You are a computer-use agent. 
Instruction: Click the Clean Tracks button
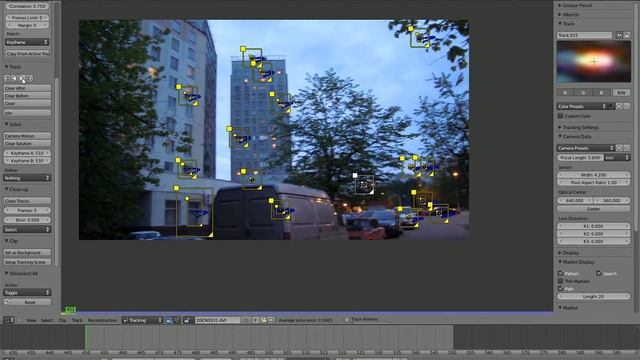27,201
